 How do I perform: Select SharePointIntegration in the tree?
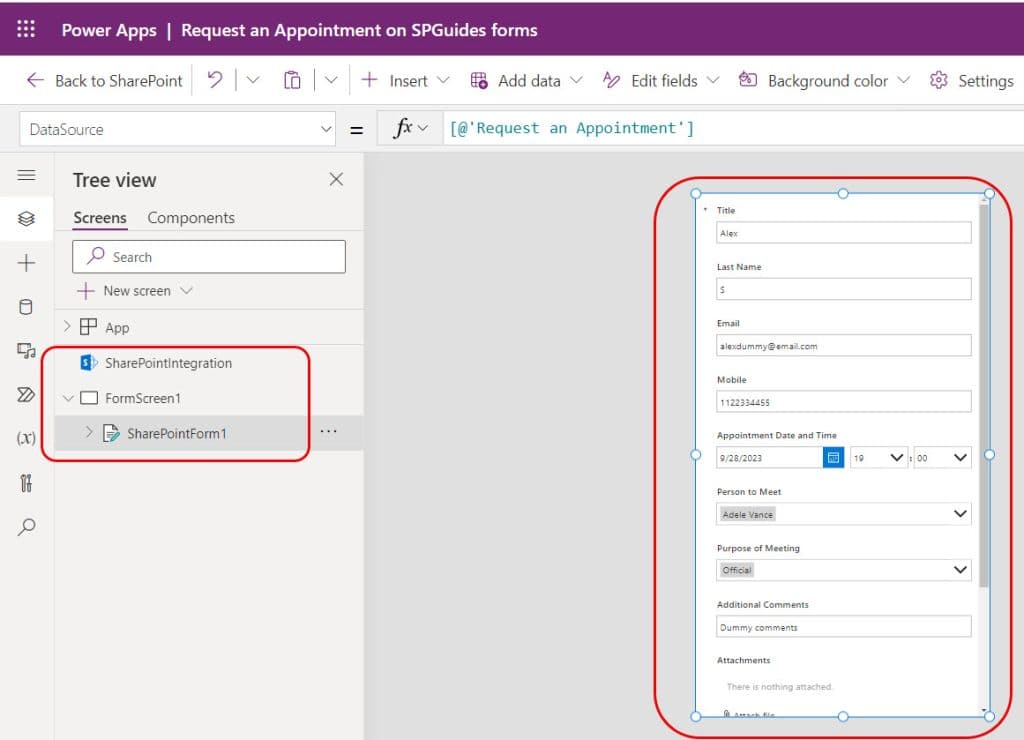[x=168, y=363]
